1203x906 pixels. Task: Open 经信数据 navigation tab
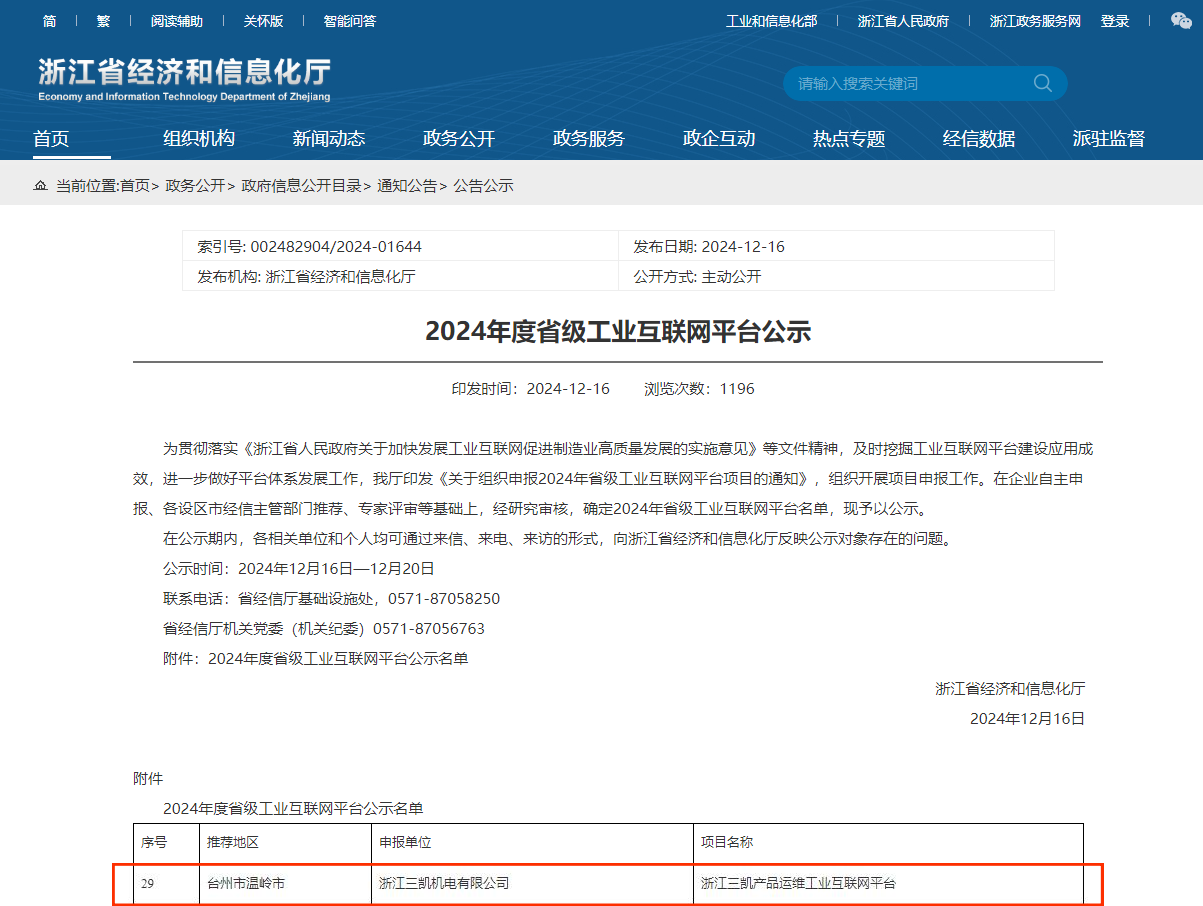click(979, 139)
